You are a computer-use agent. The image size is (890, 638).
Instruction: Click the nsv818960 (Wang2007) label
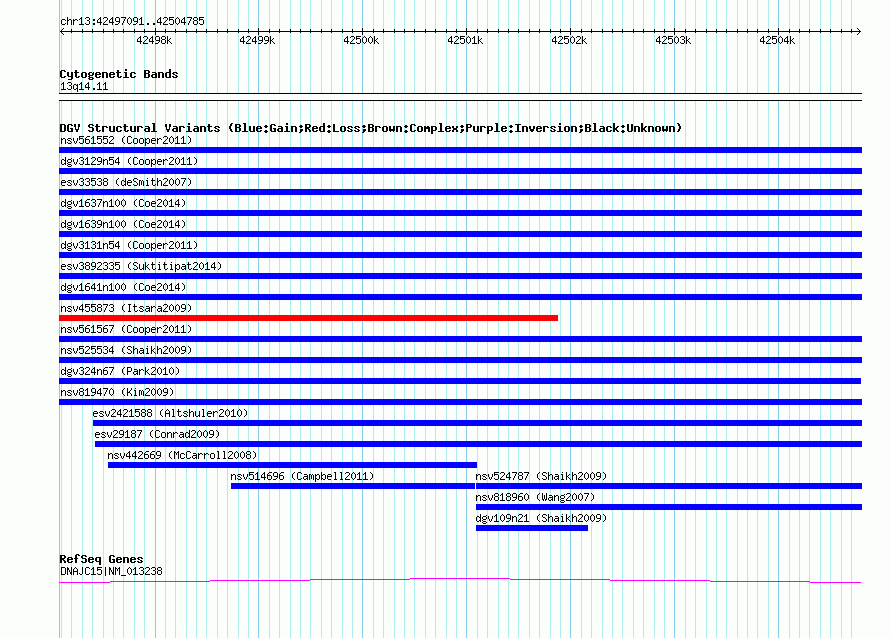point(535,497)
